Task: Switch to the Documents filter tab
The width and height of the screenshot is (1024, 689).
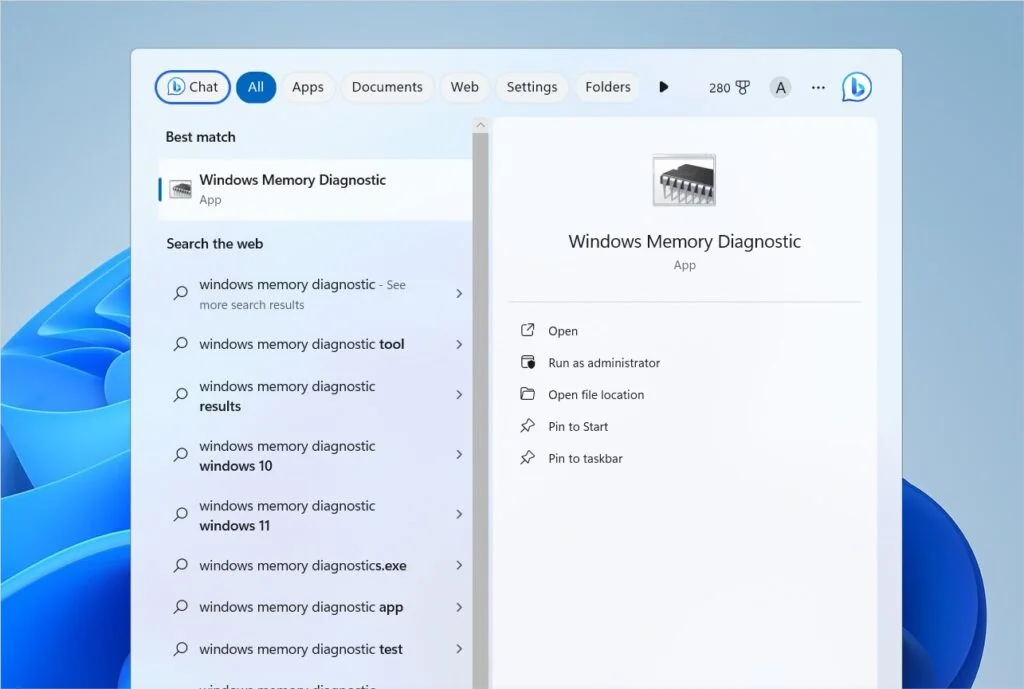Action: [387, 87]
